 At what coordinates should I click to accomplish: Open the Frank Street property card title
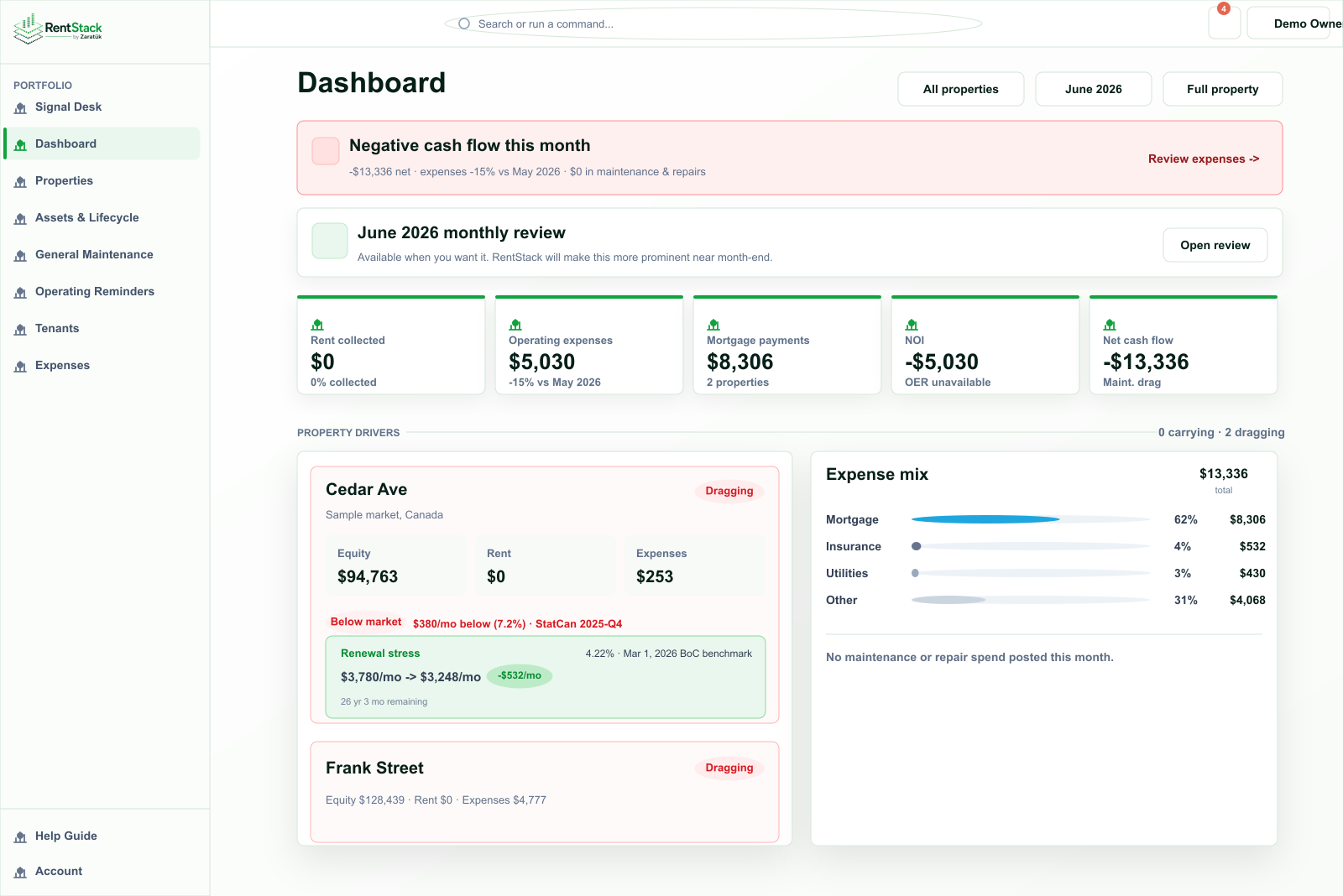point(374,768)
